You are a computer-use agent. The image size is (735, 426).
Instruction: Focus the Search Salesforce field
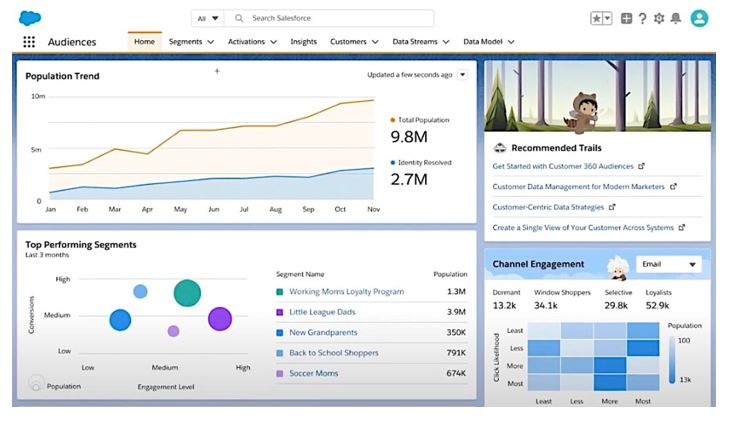tap(329, 18)
